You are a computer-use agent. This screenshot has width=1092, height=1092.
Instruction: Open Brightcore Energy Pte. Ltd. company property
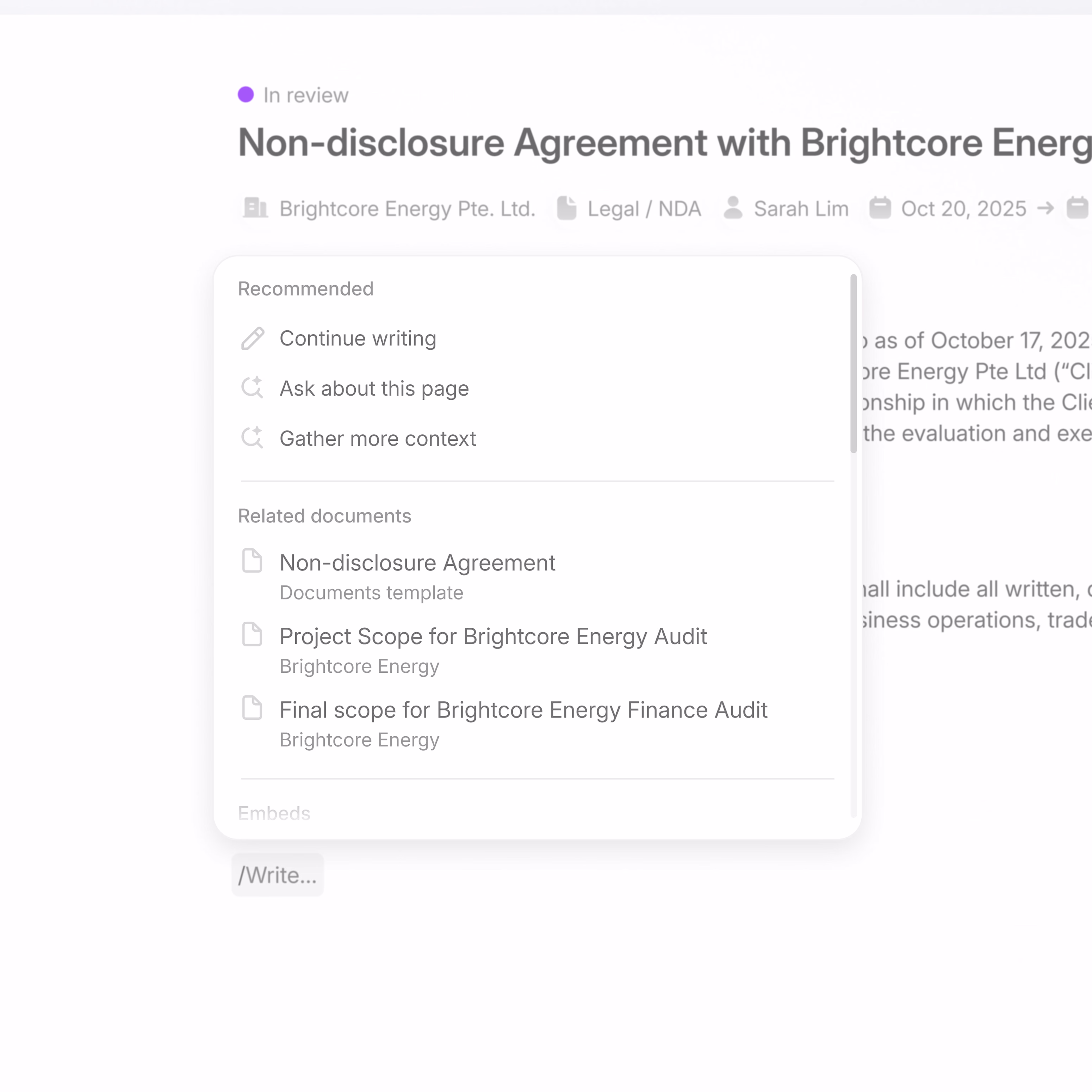pyautogui.click(x=407, y=209)
